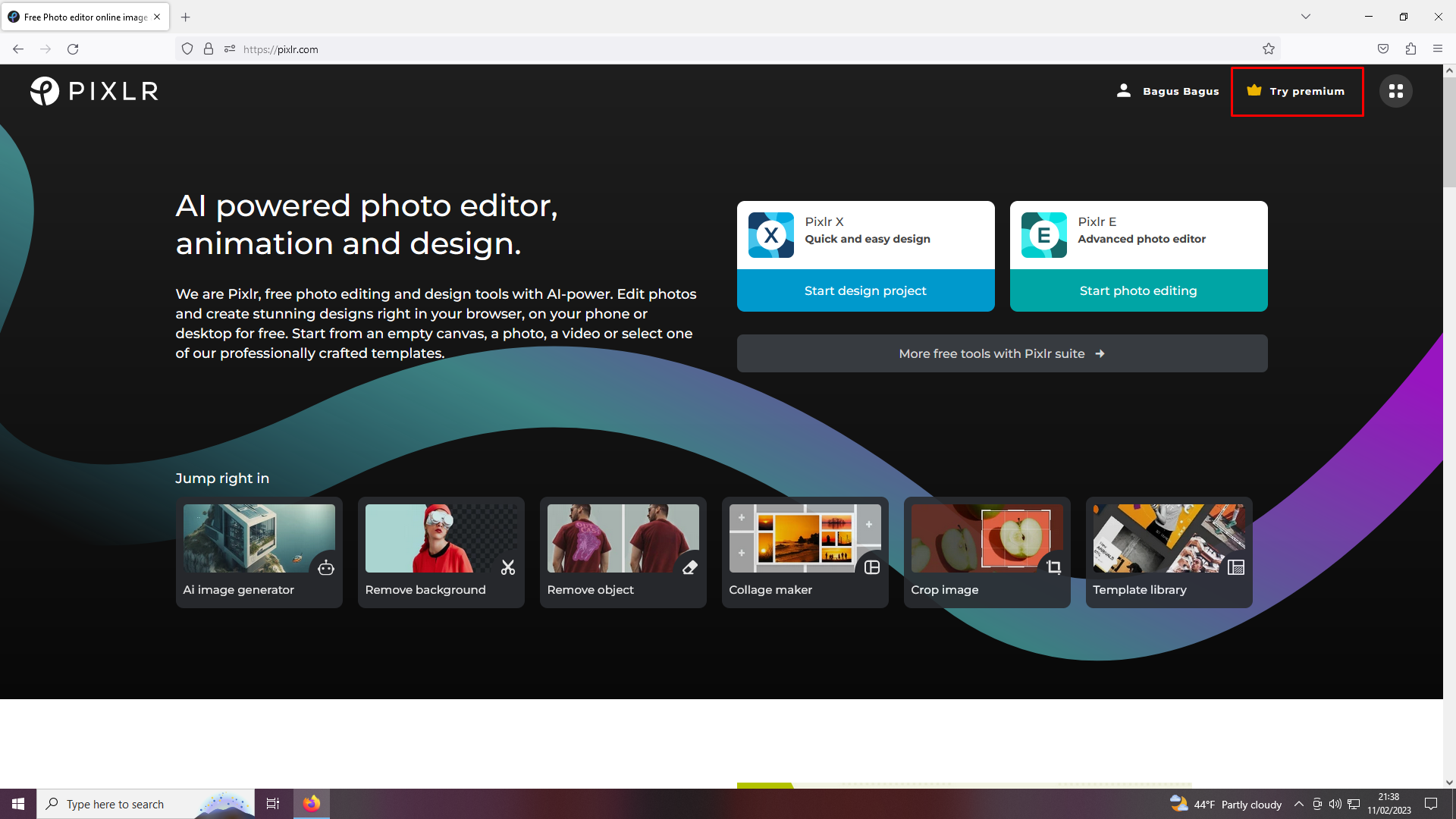Open the AI image generator card
The width and height of the screenshot is (1456, 819).
pos(259,552)
